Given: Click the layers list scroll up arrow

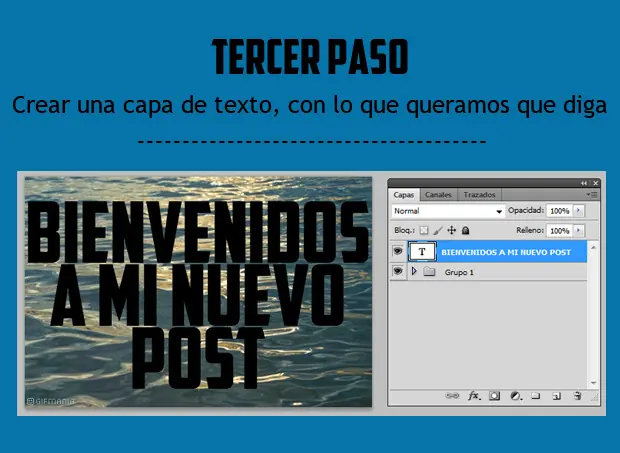Looking at the screenshot, I should click(593, 247).
